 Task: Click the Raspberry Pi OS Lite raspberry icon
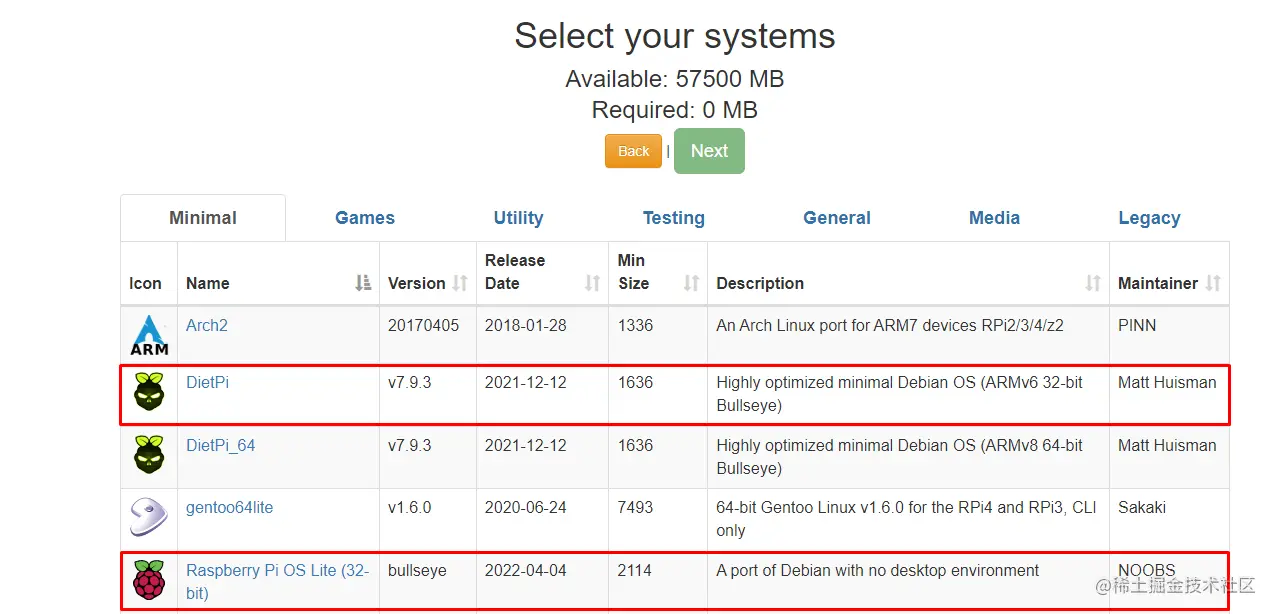(x=149, y=580)
